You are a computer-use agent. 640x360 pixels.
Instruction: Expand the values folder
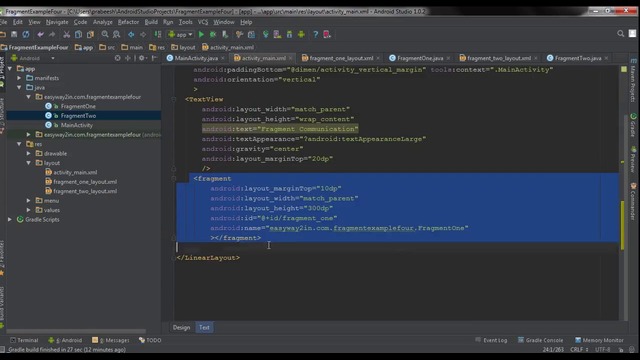[29, 210]
